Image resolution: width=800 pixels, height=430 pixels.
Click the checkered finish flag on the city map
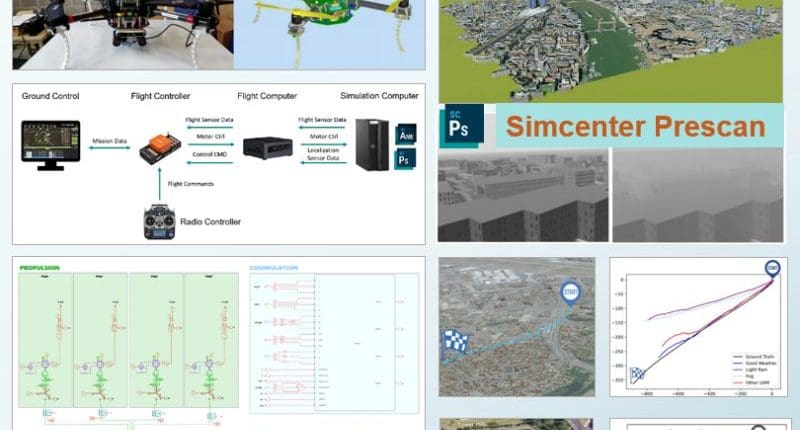455,341
